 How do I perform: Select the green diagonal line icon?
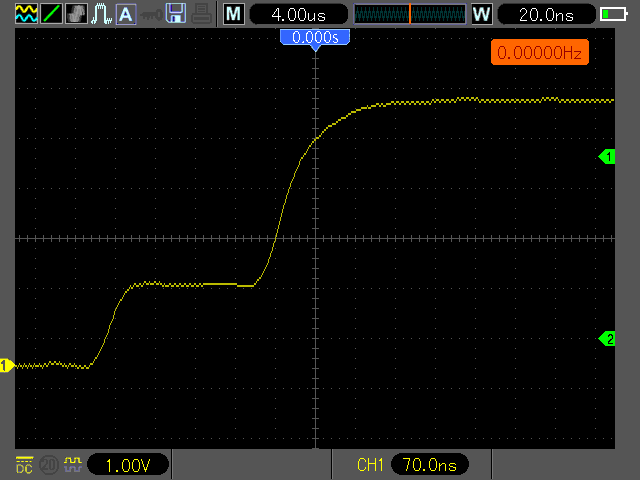(51, 14)
